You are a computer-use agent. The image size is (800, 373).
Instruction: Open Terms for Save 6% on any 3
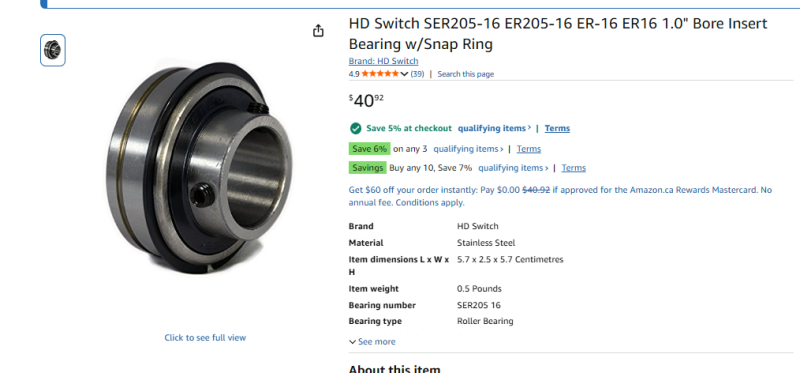529,149
